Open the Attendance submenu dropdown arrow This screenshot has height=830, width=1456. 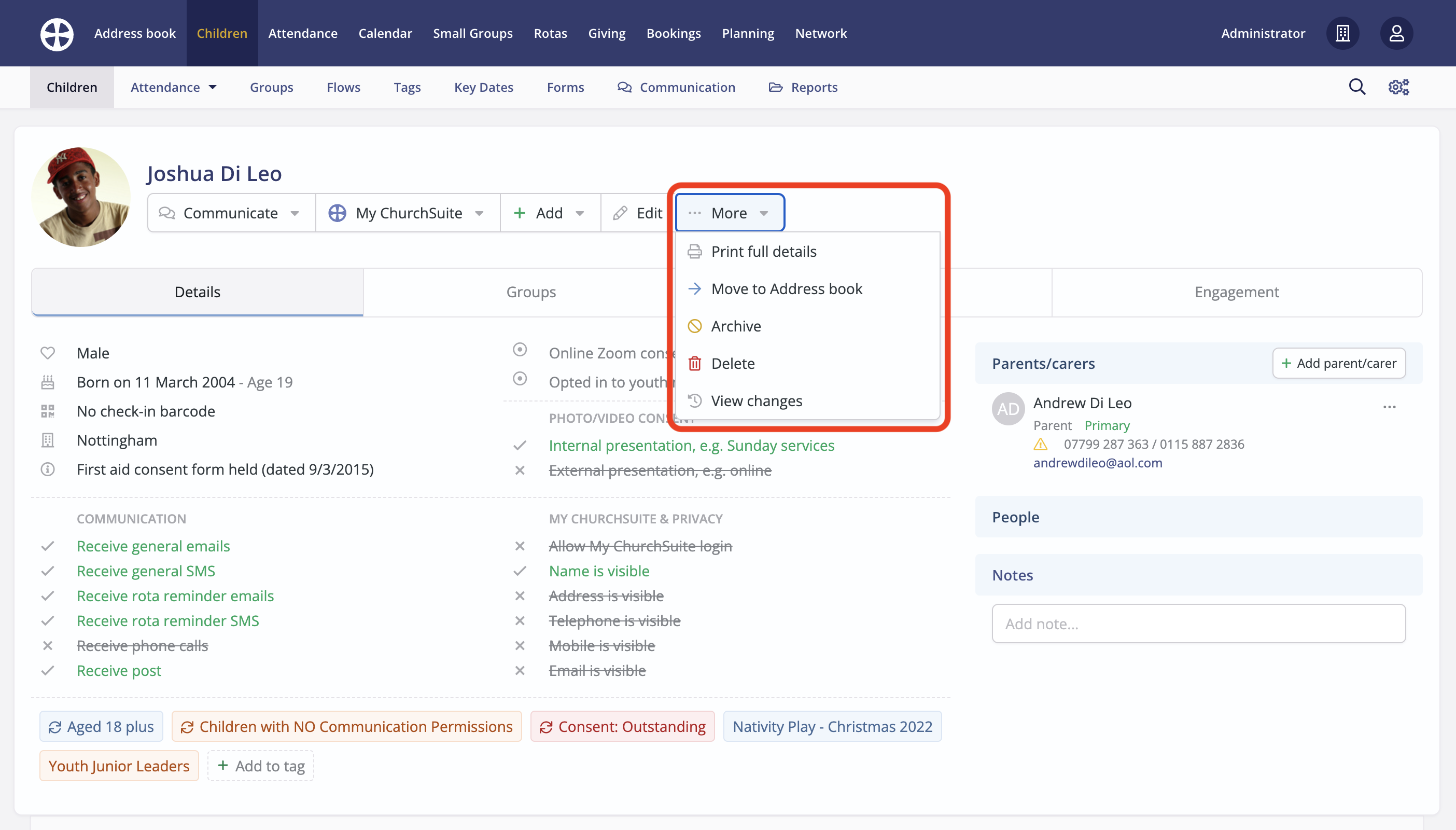[213, 87]
